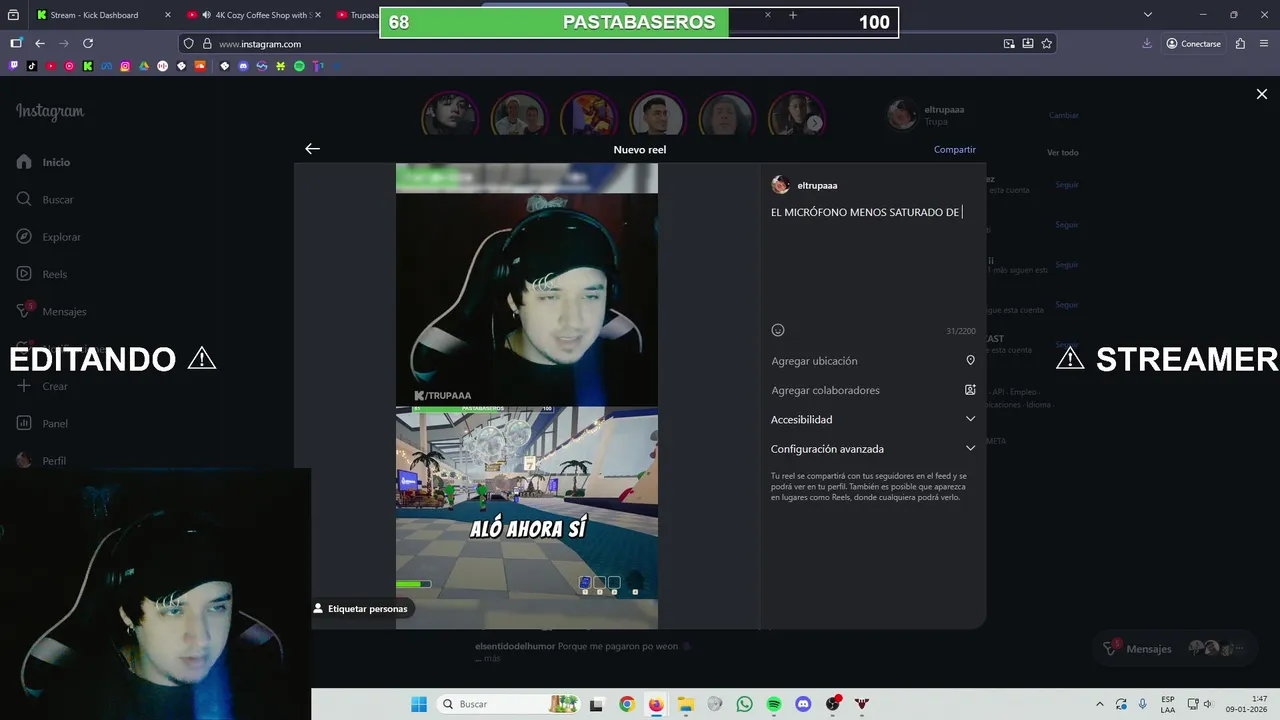Open the Google Drive bookmark

coord(144,66)
